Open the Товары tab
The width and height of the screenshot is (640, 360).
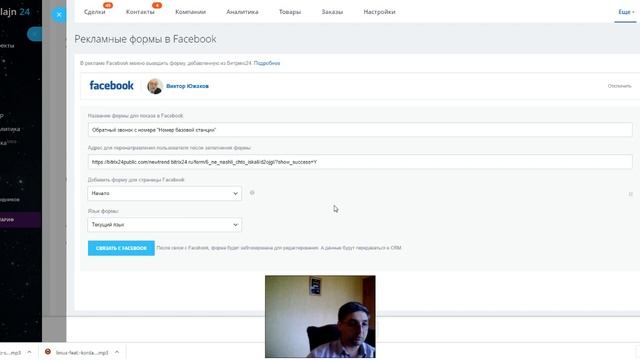coord(290,12)
